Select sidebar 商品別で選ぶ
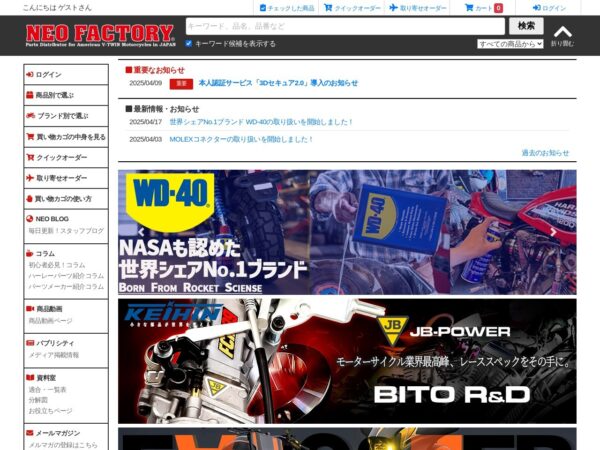600x450 pixels. click(66, 95)
